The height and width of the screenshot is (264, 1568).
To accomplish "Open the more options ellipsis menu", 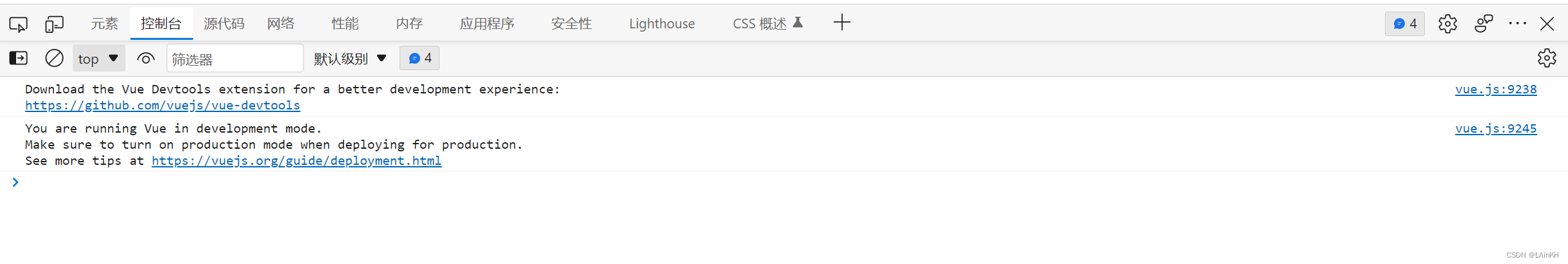I will pyautogui.click(x=1517, y=24).
